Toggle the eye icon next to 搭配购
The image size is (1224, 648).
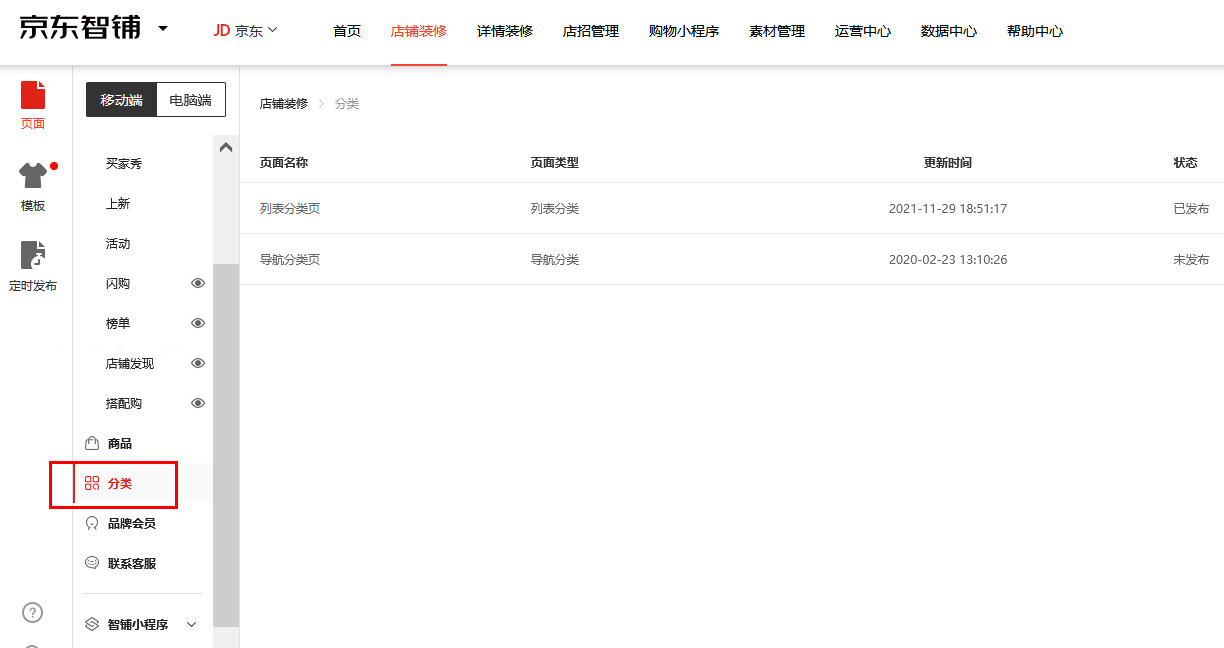[x=198, y=402]
